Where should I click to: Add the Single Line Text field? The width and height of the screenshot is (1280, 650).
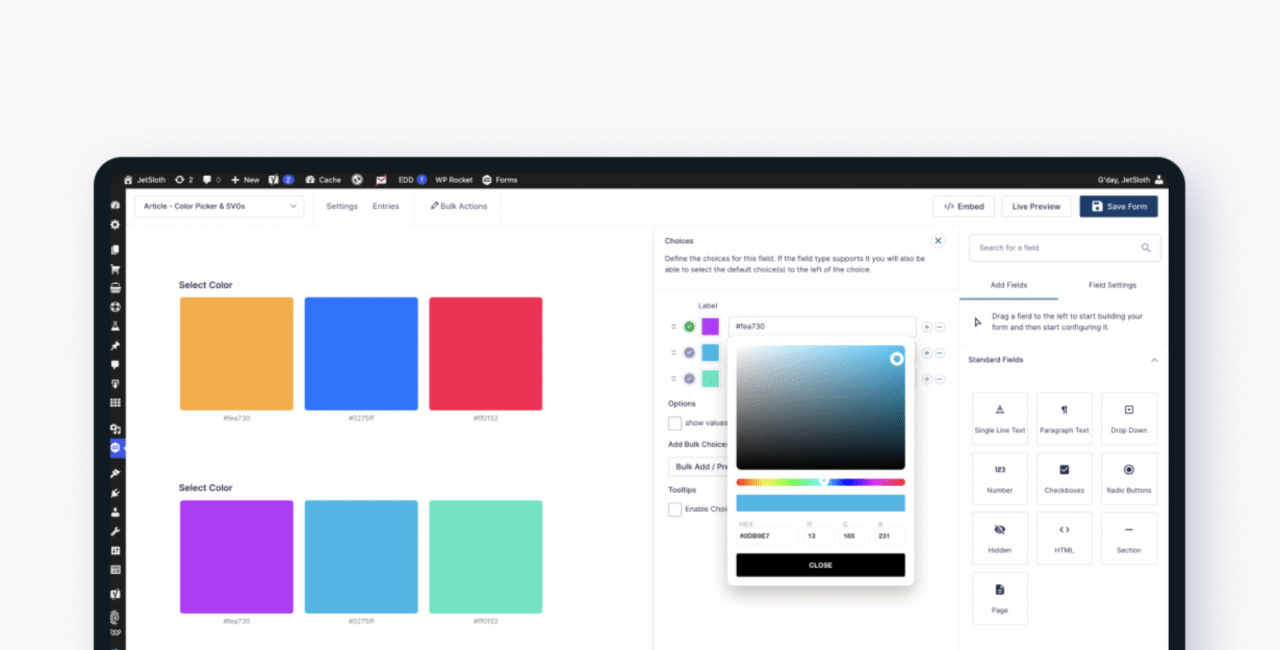[999, 418]
